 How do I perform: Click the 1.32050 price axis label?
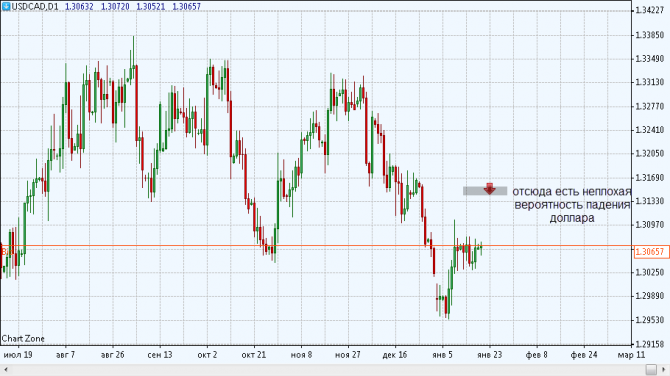click(649, 153)
